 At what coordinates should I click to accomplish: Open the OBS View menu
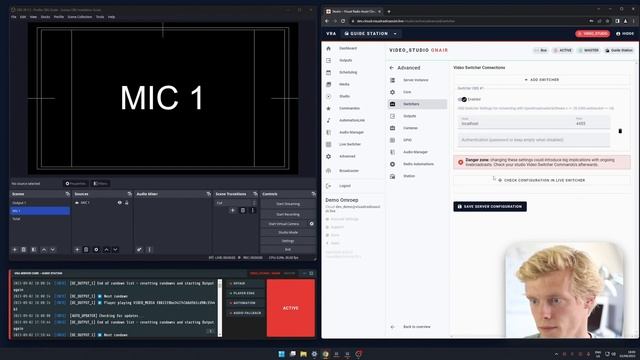tap(33, 17)
